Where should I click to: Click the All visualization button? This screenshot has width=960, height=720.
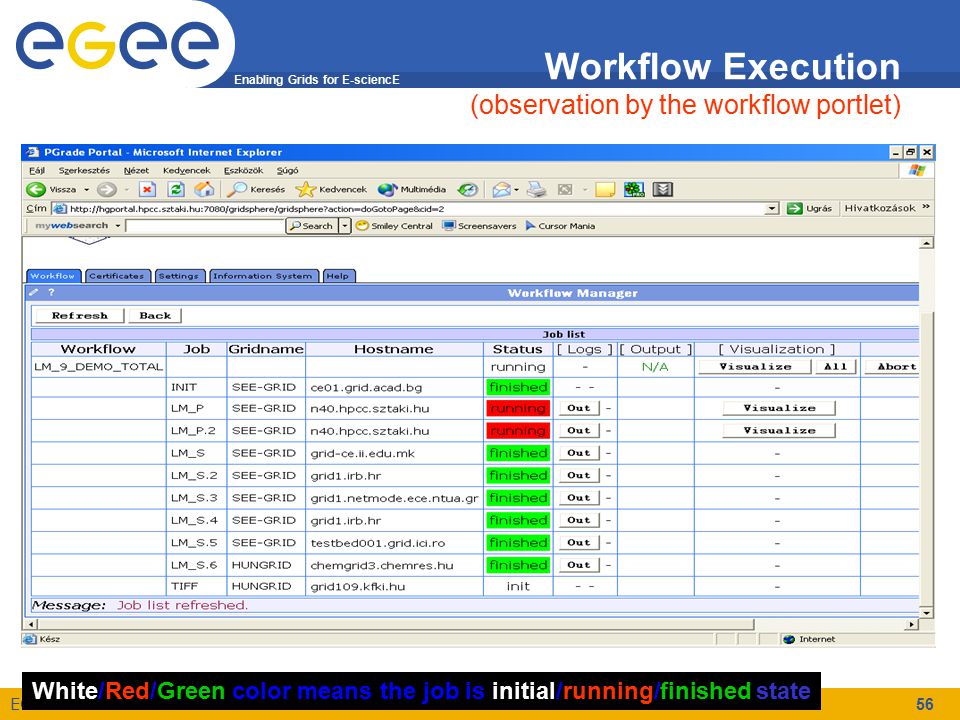[x=835, y=367]
